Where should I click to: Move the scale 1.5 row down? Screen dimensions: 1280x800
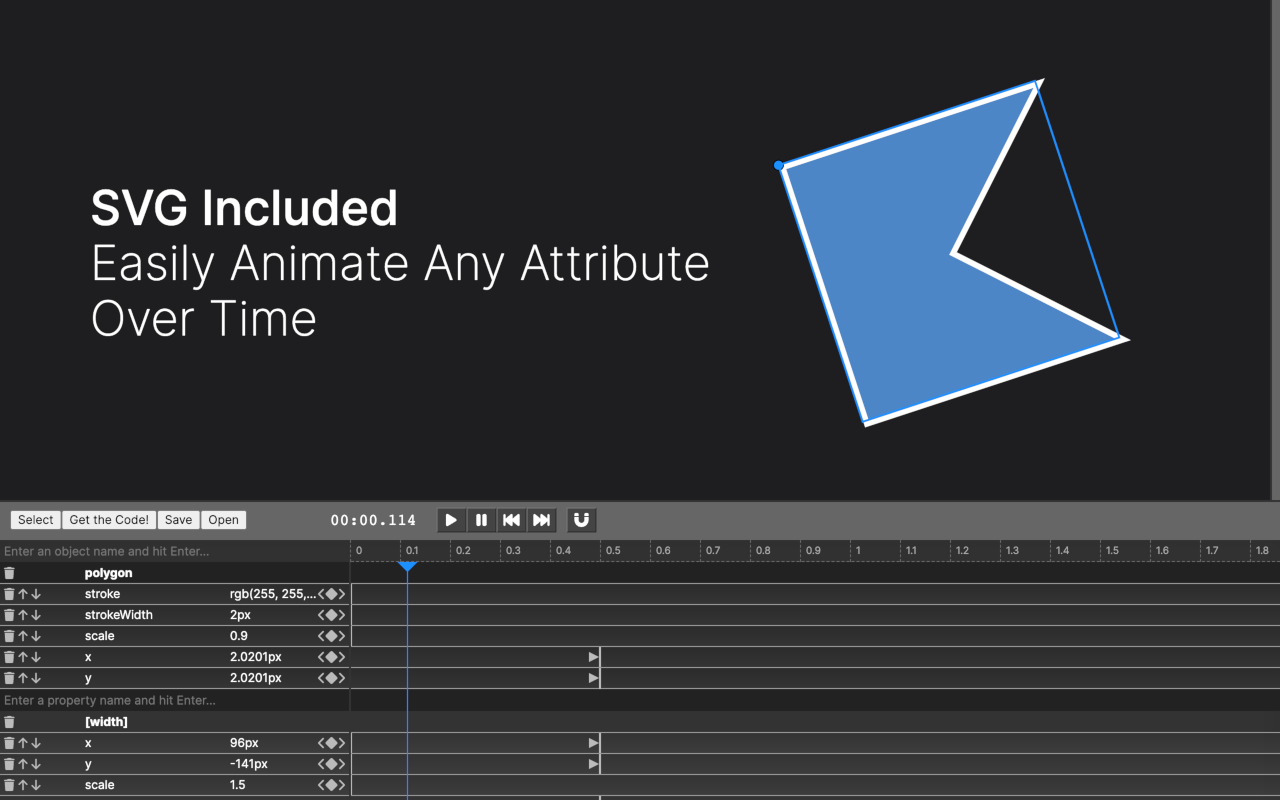coord(36,785)
